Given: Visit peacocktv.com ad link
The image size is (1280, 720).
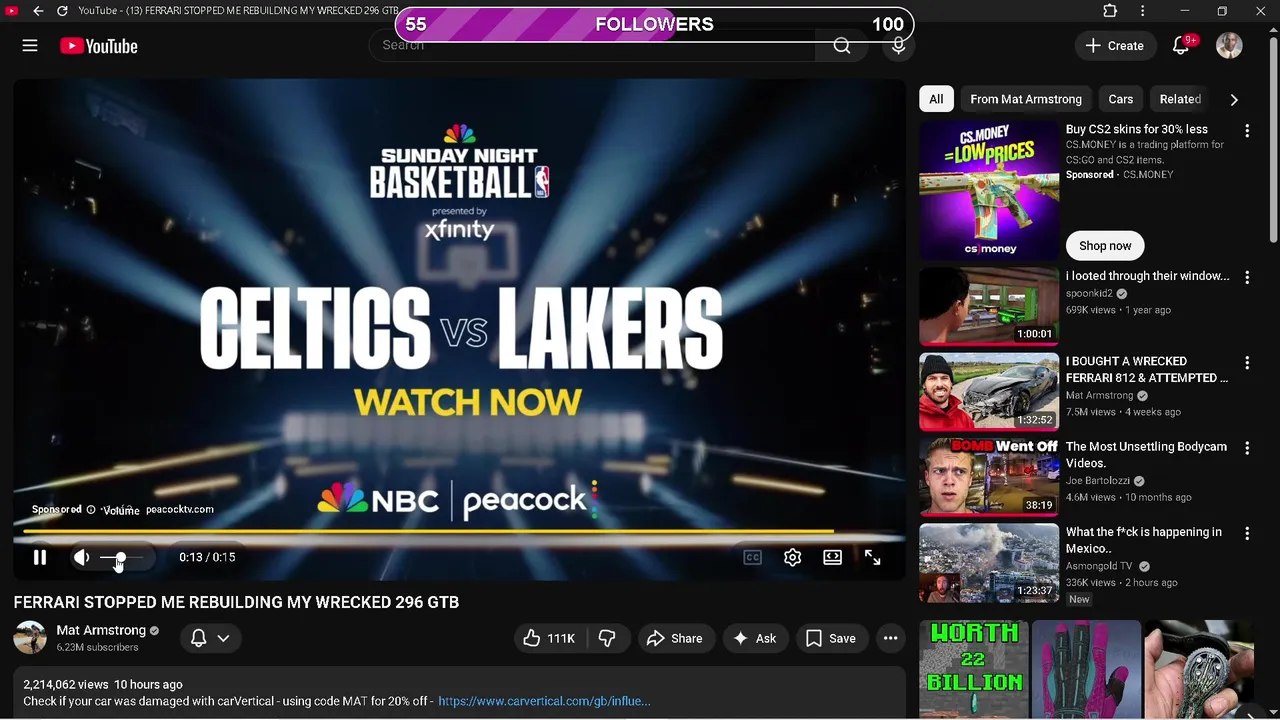Looking at the screenshot, I should click(179, 509).
